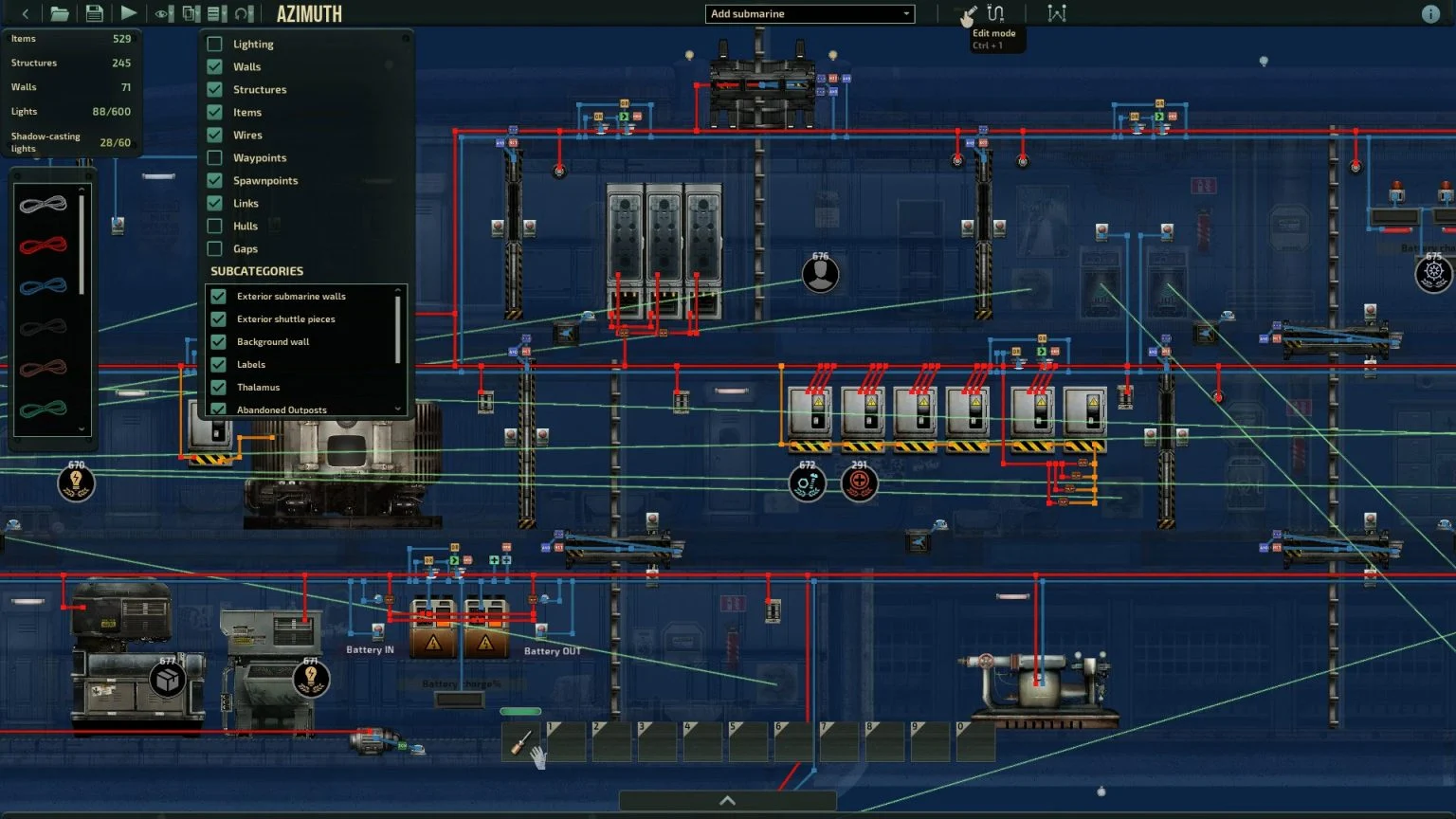1456x819 pixels.
Task: Click the undo history icon in the toolbar
Action: point(243,13)
